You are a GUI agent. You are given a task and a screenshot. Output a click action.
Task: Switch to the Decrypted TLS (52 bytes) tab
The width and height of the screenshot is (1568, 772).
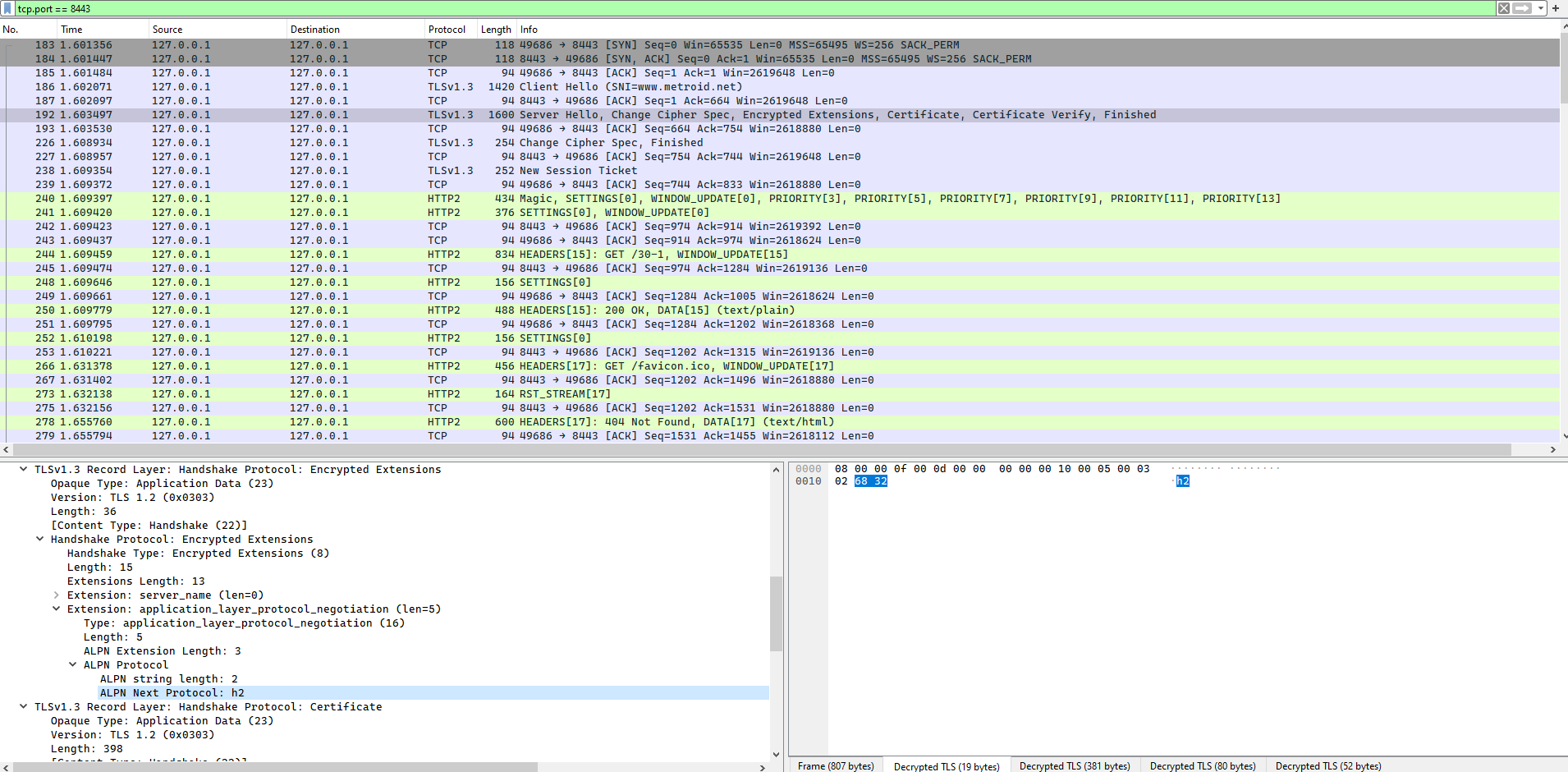point(1328,765)
